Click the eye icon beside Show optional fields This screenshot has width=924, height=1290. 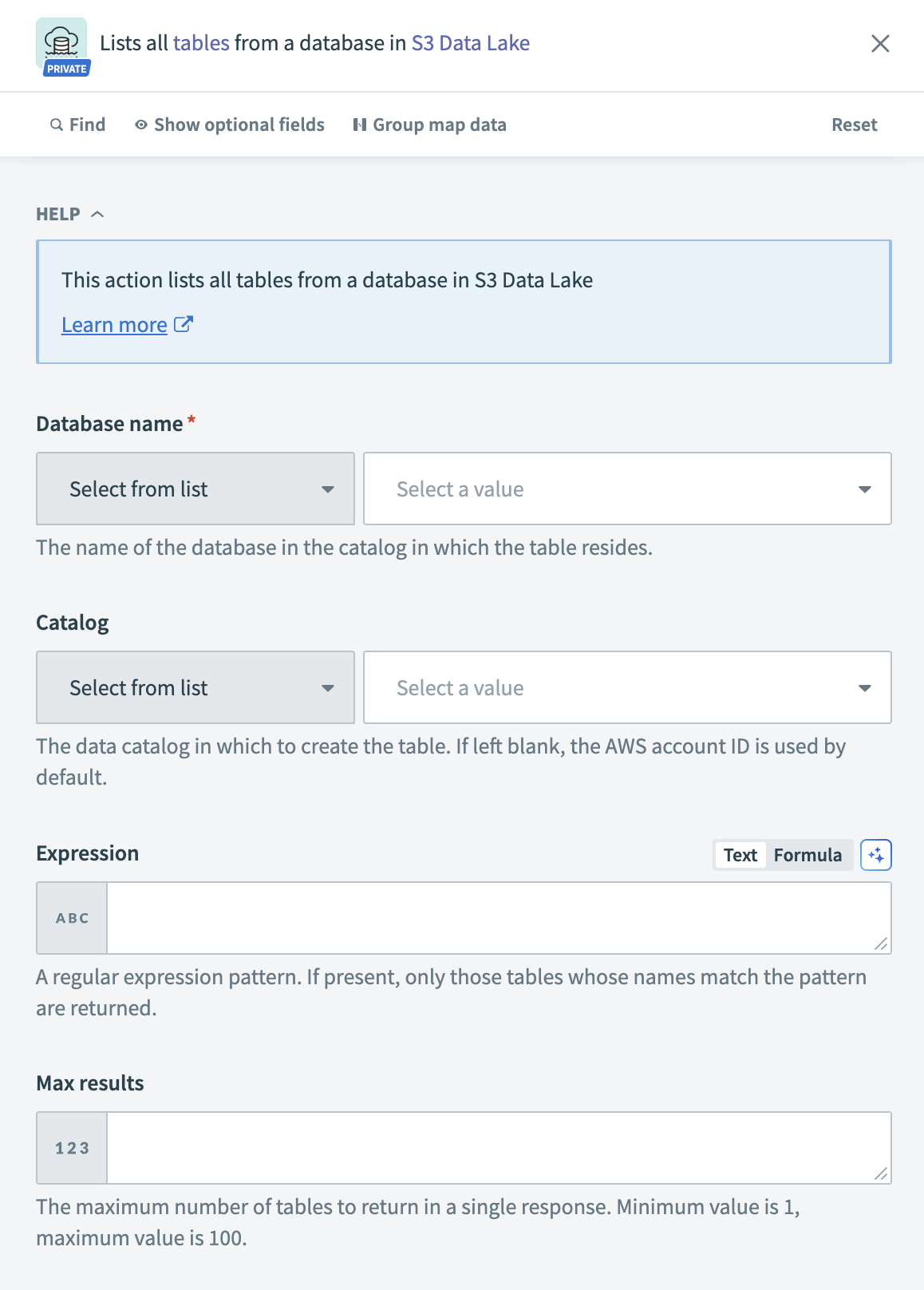140,125
